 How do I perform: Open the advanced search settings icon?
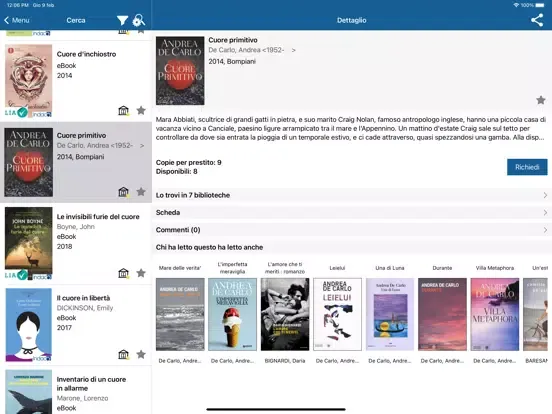[138, 20]
